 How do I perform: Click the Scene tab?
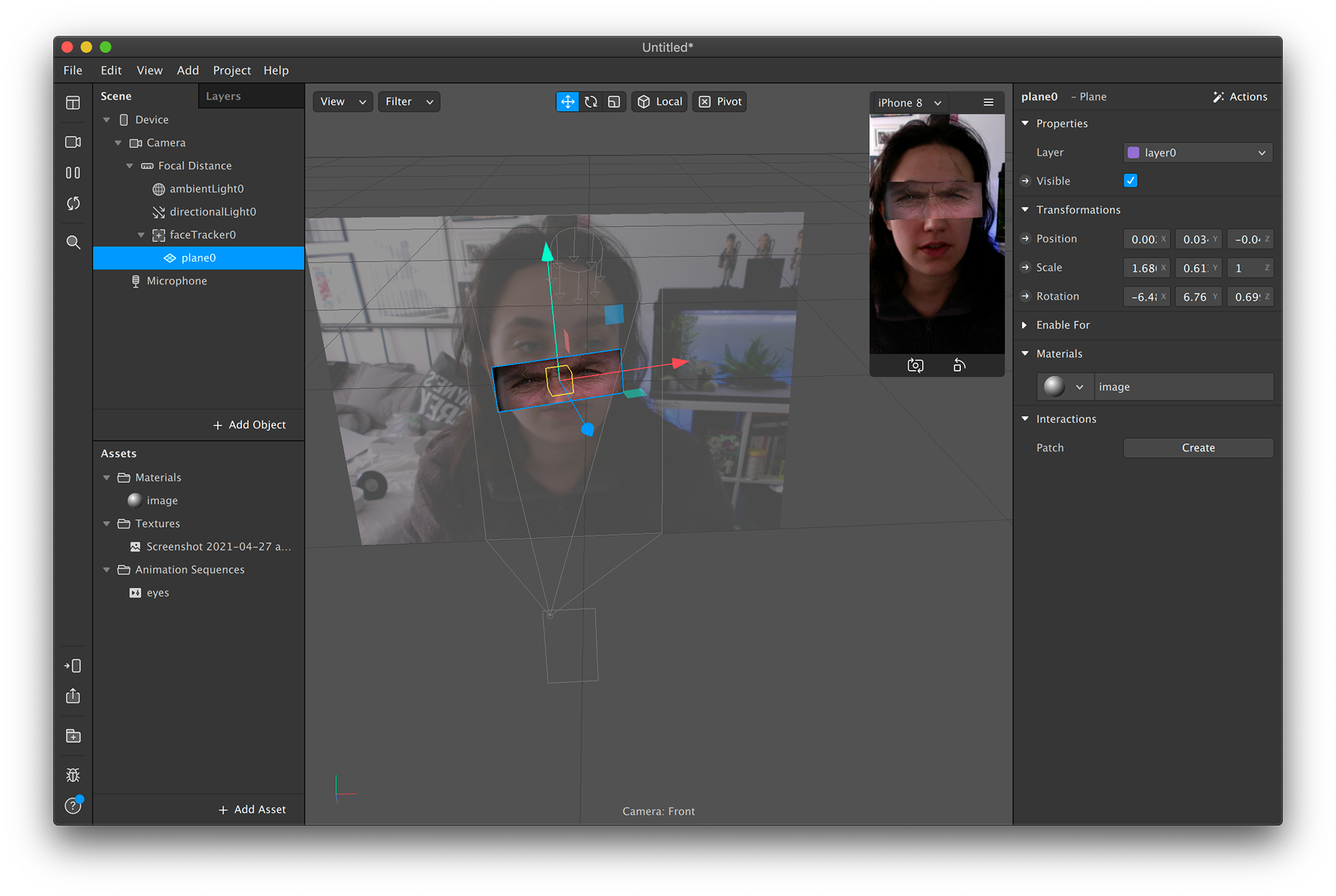pos(116,96)
